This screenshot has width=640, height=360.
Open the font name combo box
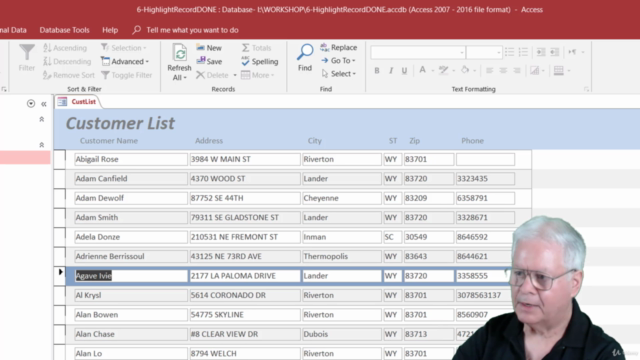click(x=418, y=52)
